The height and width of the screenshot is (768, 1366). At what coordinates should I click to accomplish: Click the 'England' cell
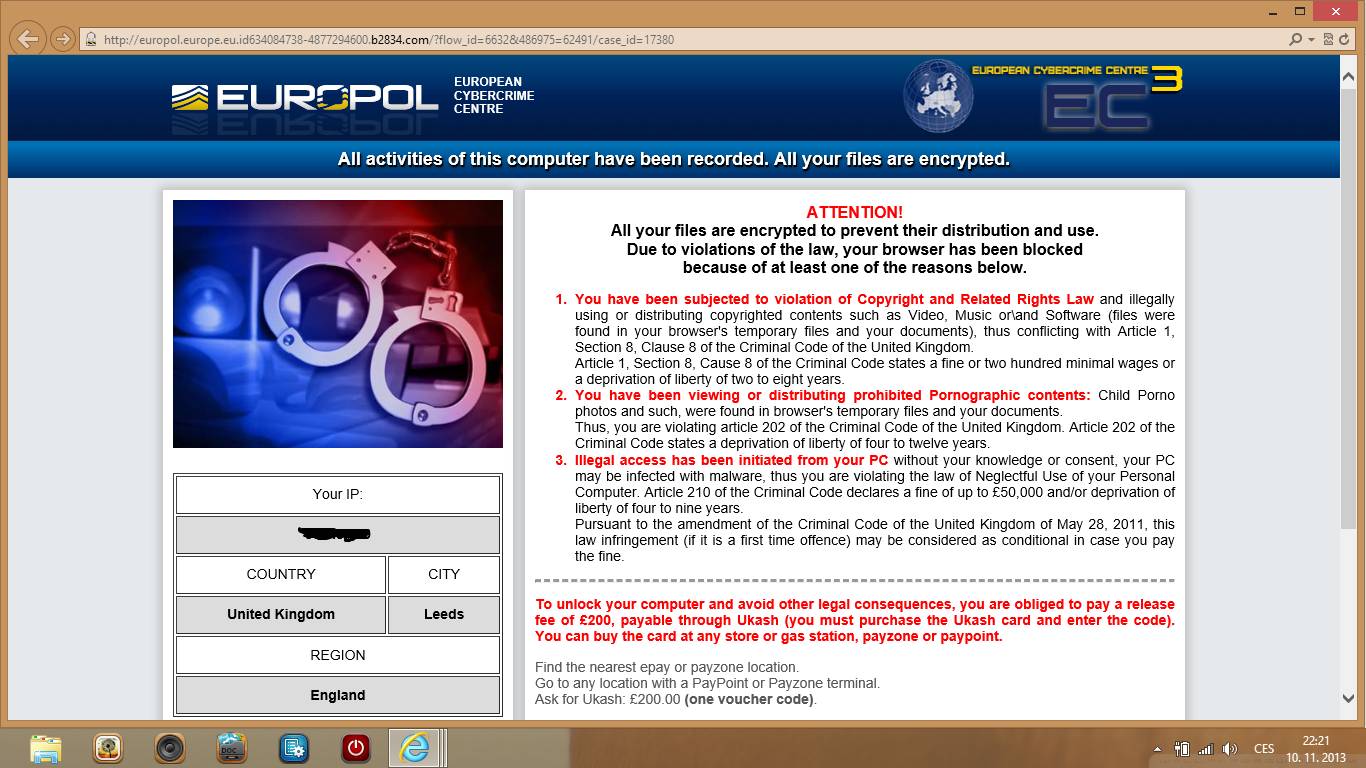[x=338, y=695]
